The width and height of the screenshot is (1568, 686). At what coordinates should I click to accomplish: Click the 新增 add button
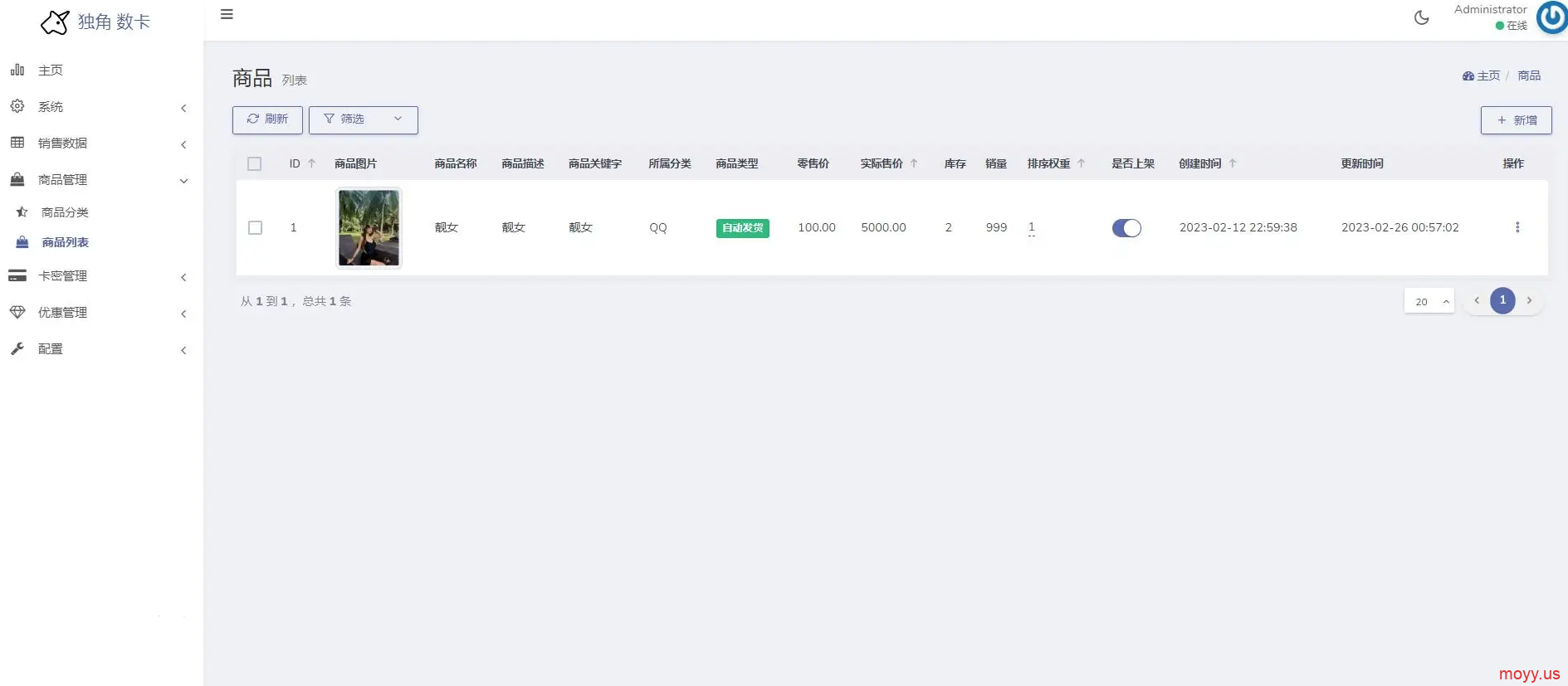(1516, 120)
